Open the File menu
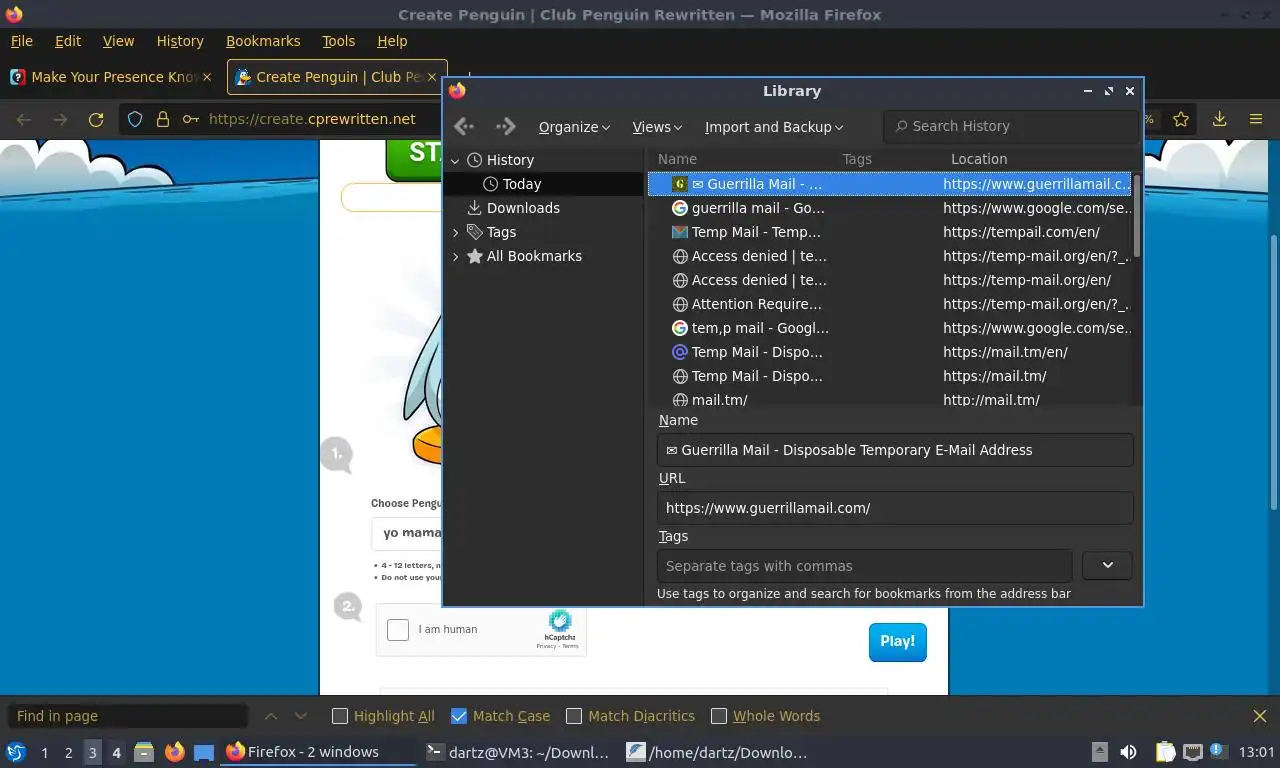This screenshot has width=1280, height=768. point(21,41)
